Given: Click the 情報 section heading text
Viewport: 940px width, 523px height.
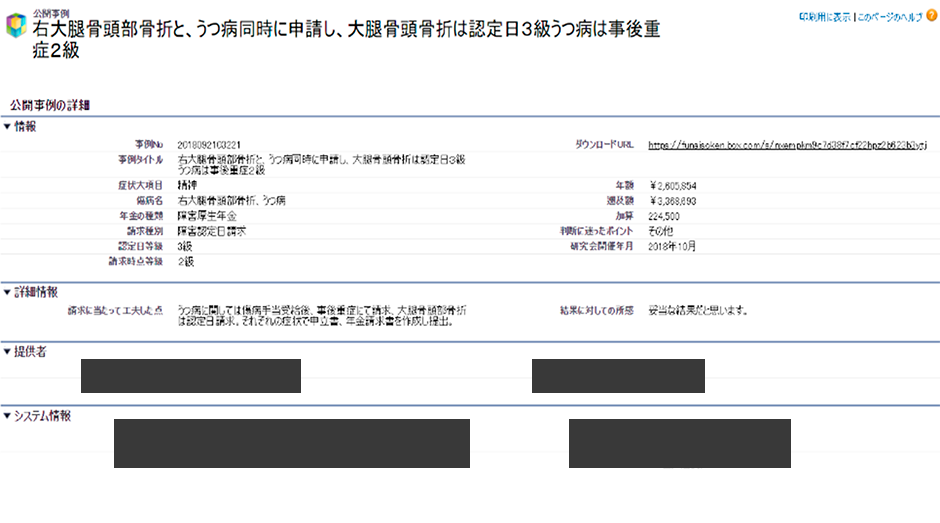Looking at the screenshot, I should (x=25, y=127).
